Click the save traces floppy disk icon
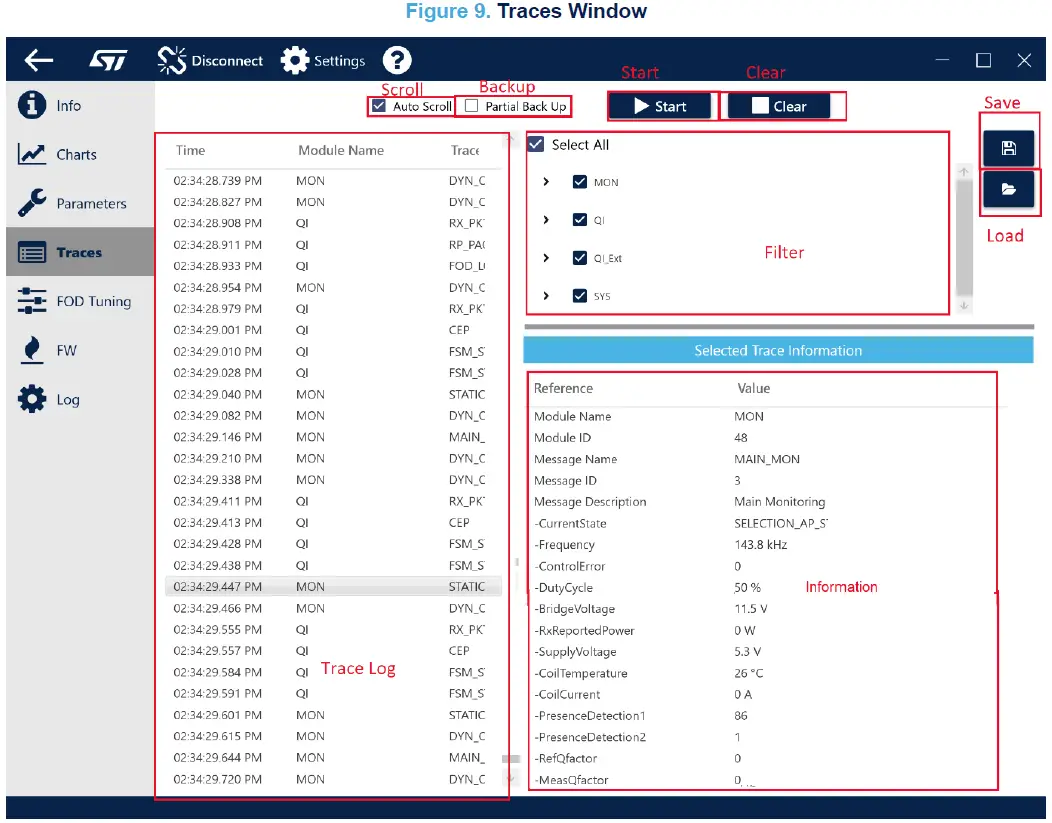 [x=1008, y=149]
